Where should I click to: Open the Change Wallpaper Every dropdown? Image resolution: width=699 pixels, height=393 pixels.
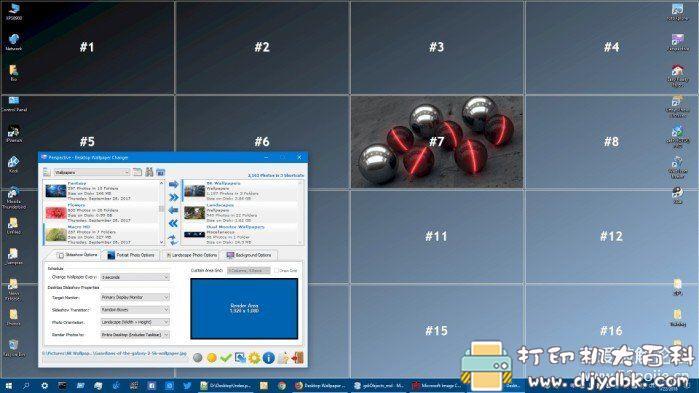click(135, 277)
